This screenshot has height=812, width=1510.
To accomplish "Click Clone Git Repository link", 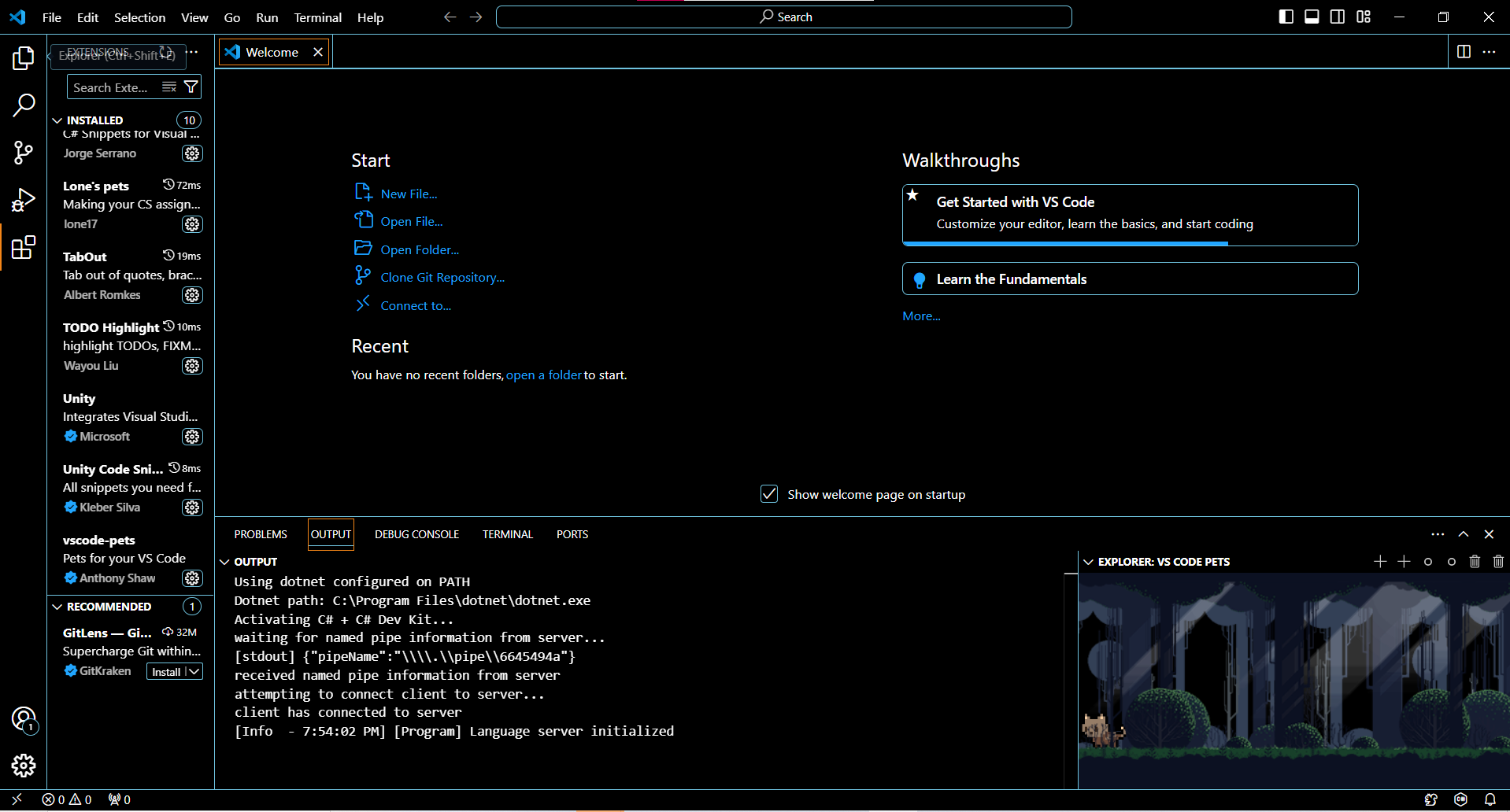I will [x=442, y=277].
